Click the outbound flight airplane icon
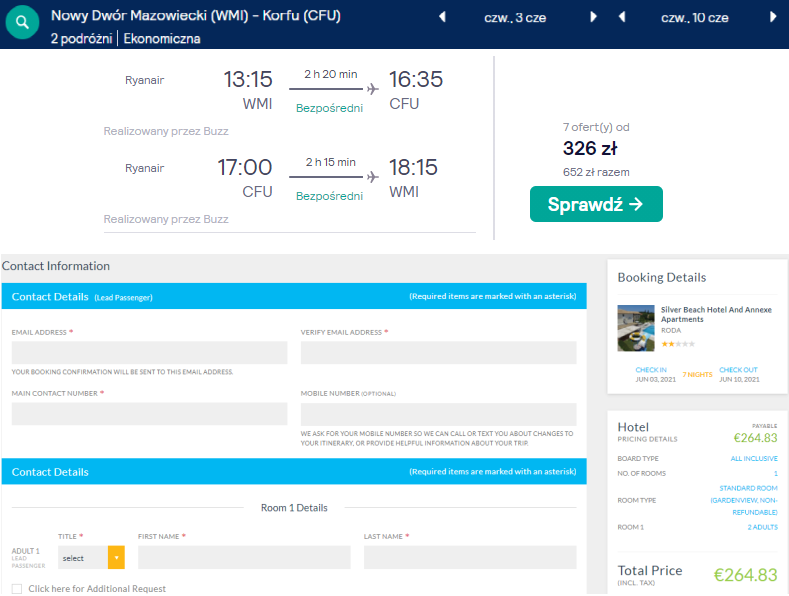789x596 pixels. click(372, 89)
